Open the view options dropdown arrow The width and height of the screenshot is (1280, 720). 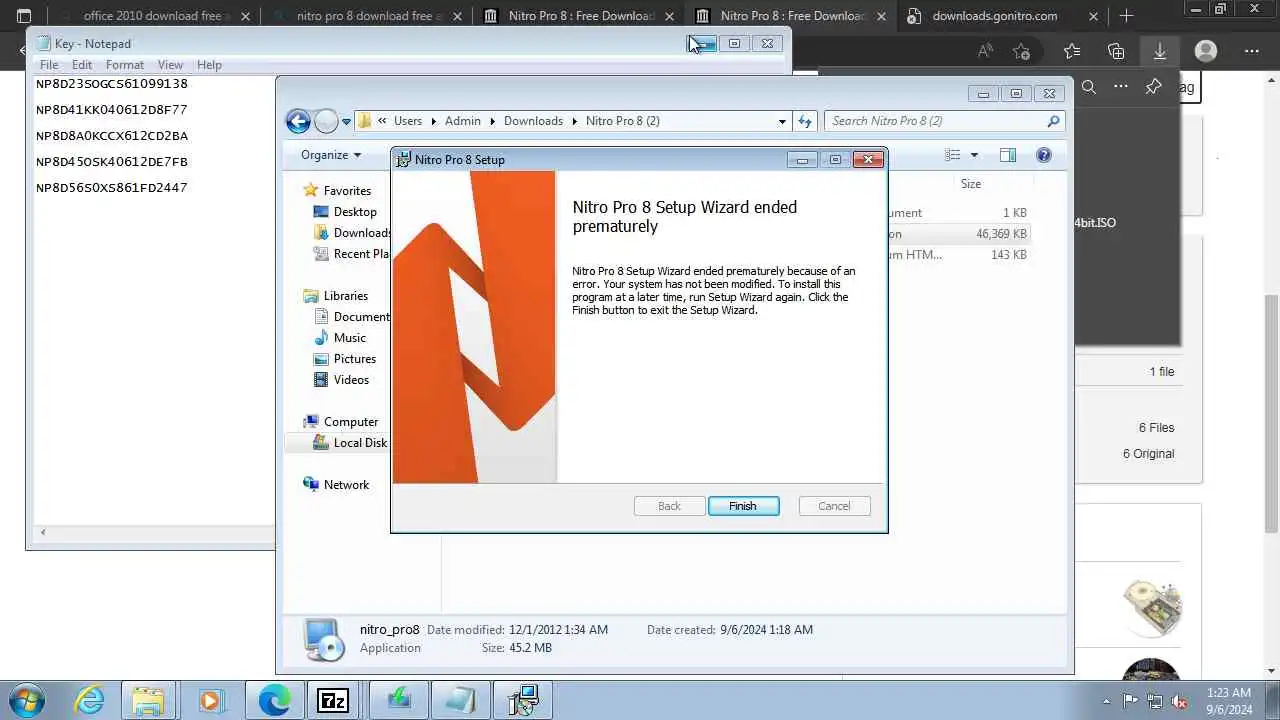tap(974, 155)
